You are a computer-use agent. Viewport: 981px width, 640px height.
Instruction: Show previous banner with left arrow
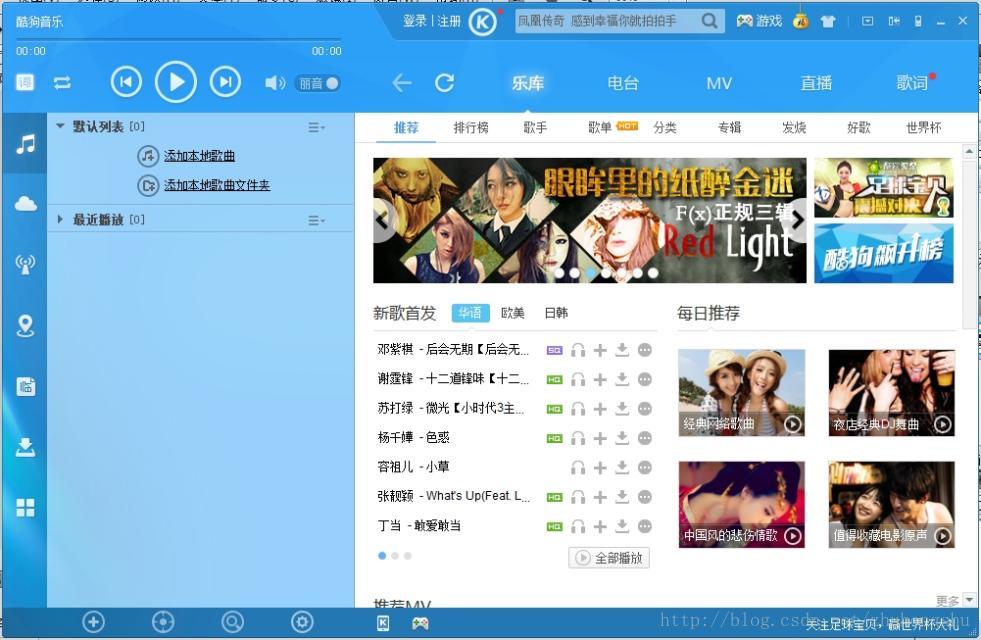384,220
